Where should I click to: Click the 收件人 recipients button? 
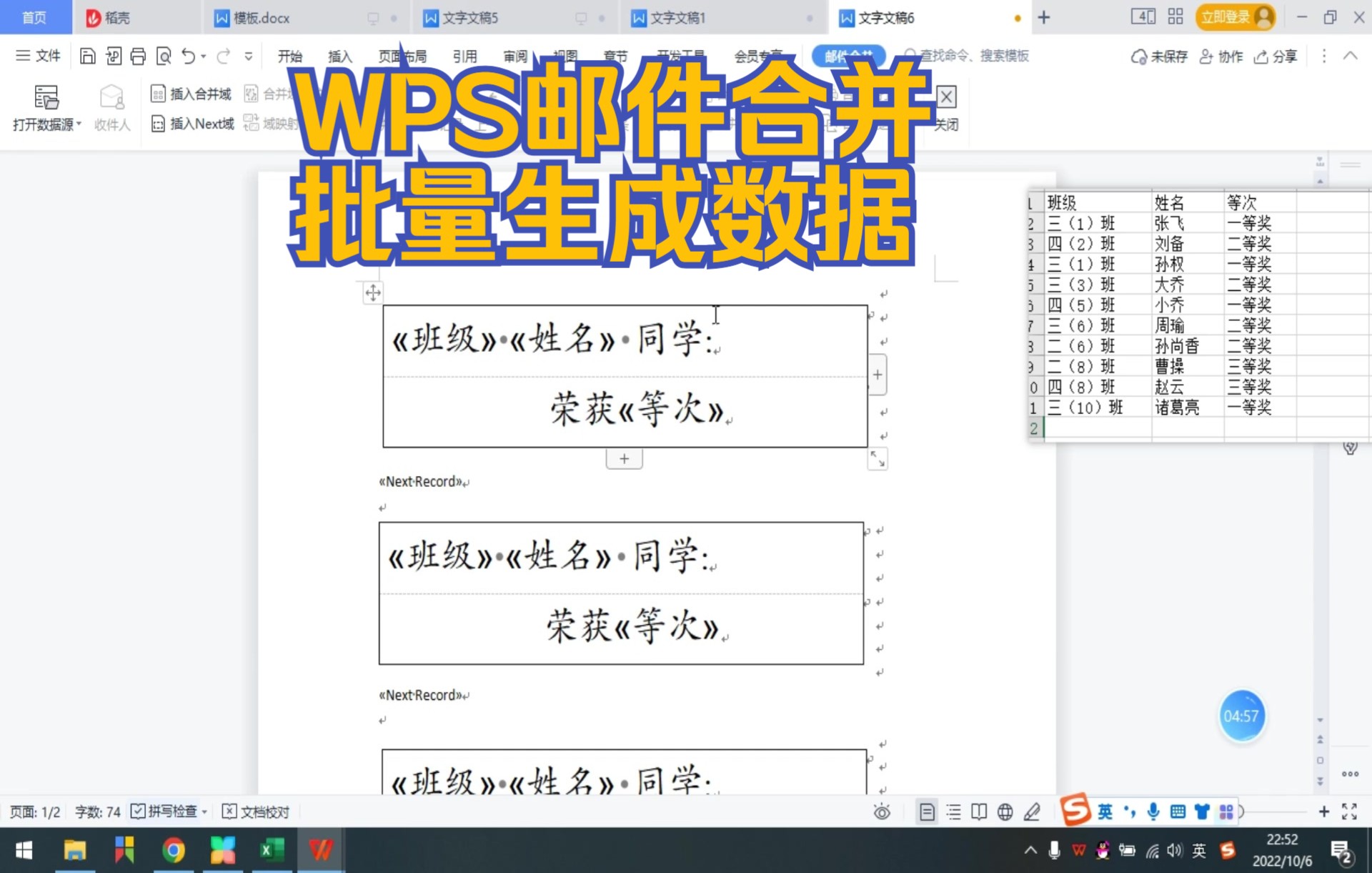tap(112, 109)
